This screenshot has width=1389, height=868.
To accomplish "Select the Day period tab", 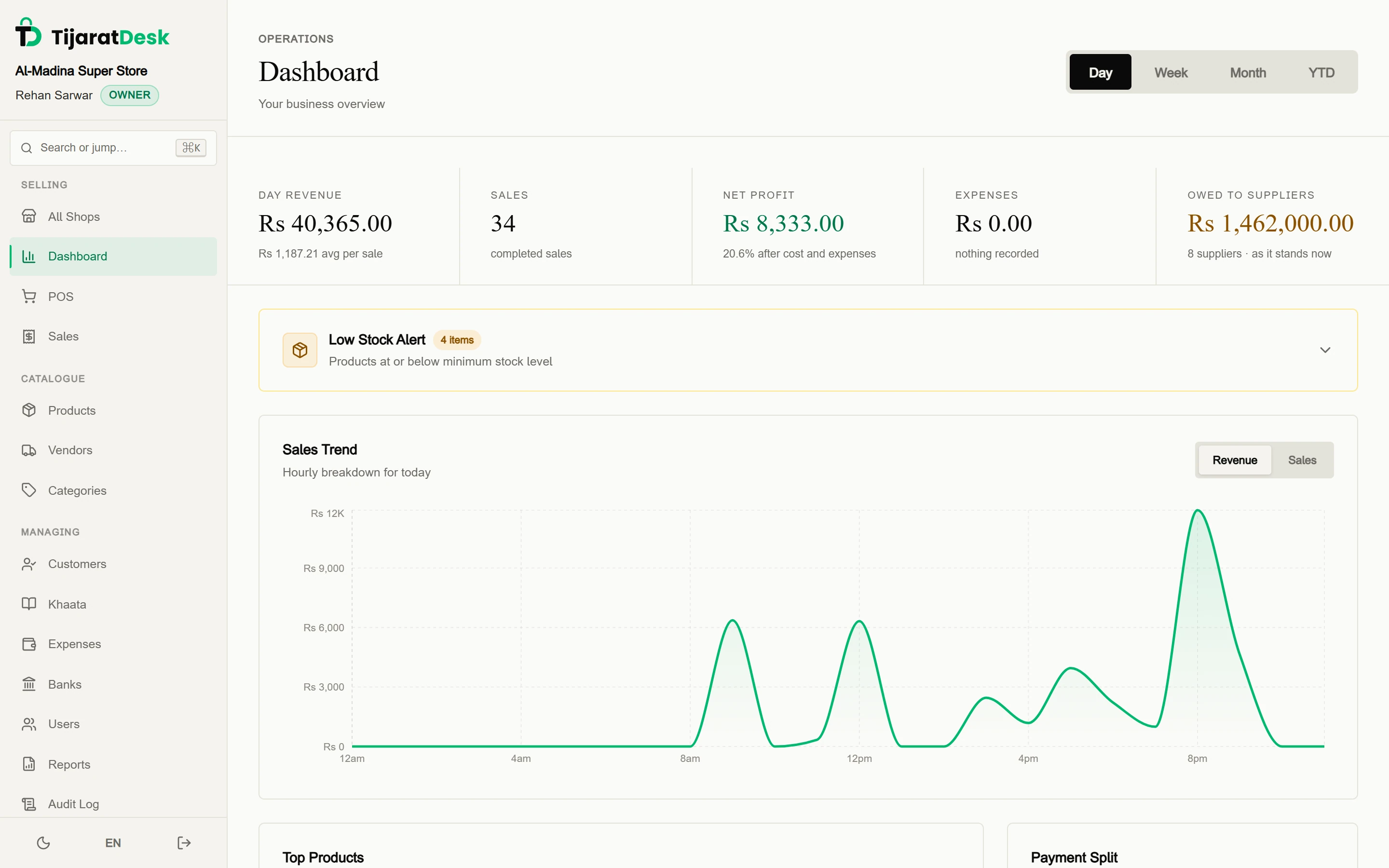I will (x=1100, y=72).
